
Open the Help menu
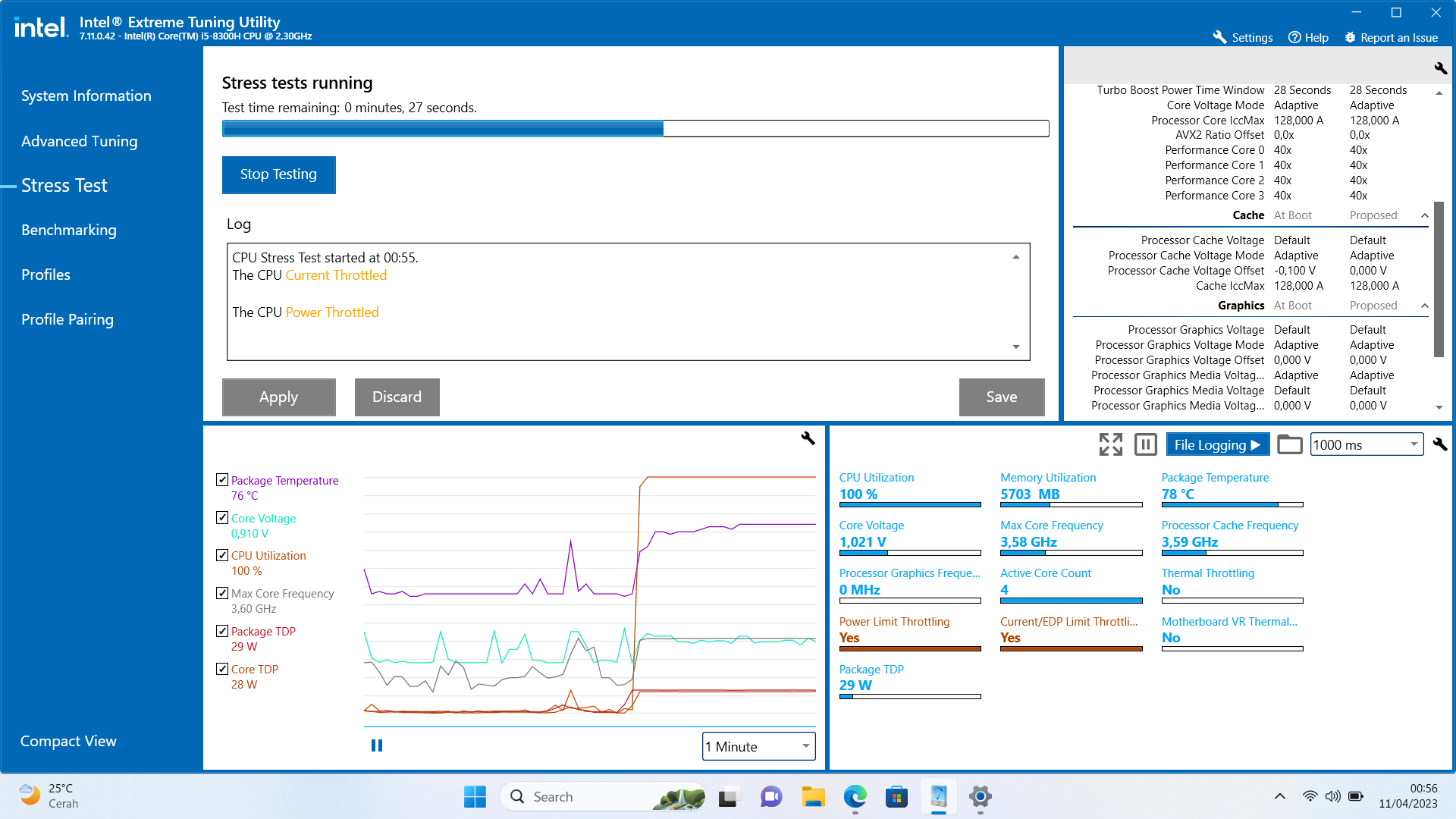coord(1309,37)
